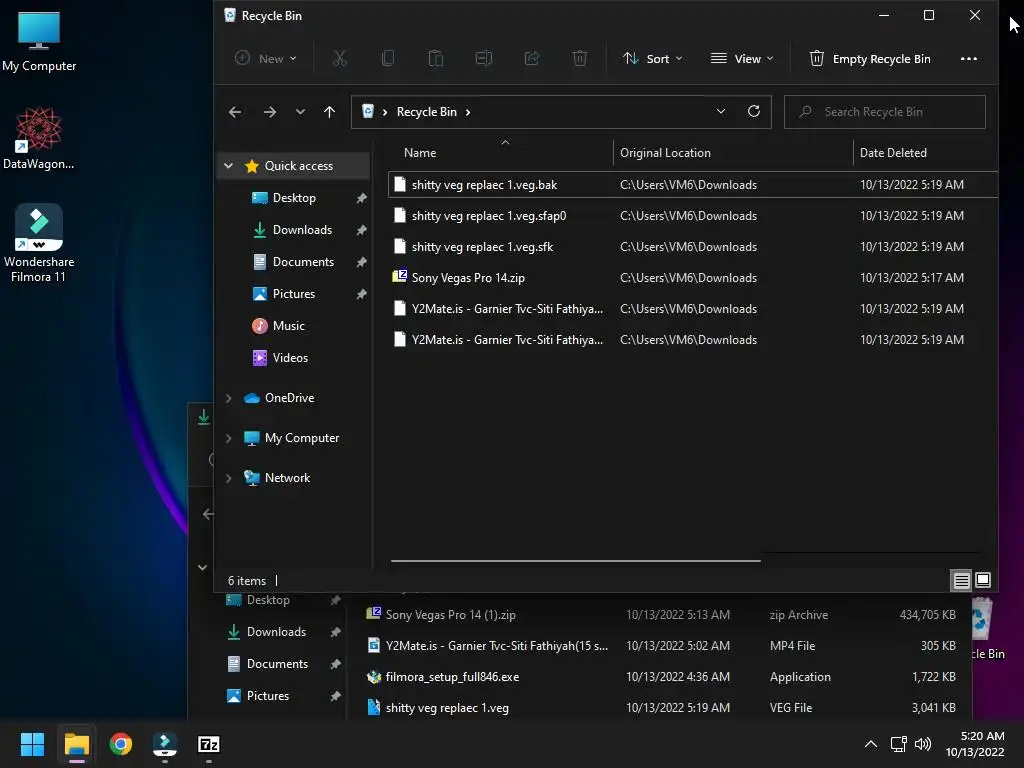
Task: Click the Paste clipboard icon in toolbar
Action: point(436,59)
